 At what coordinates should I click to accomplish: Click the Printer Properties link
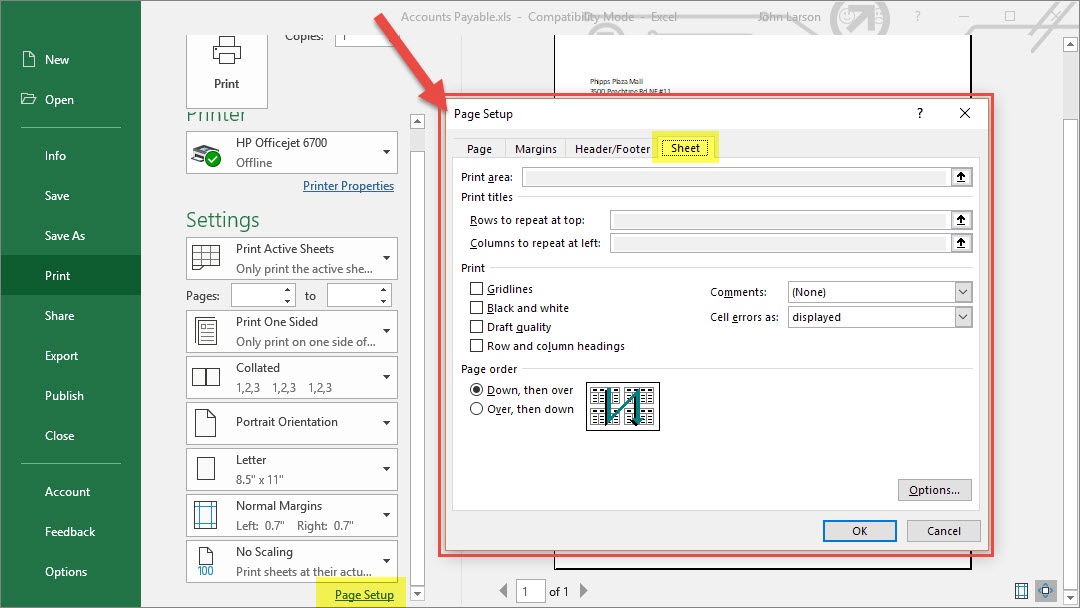(348, 186)
